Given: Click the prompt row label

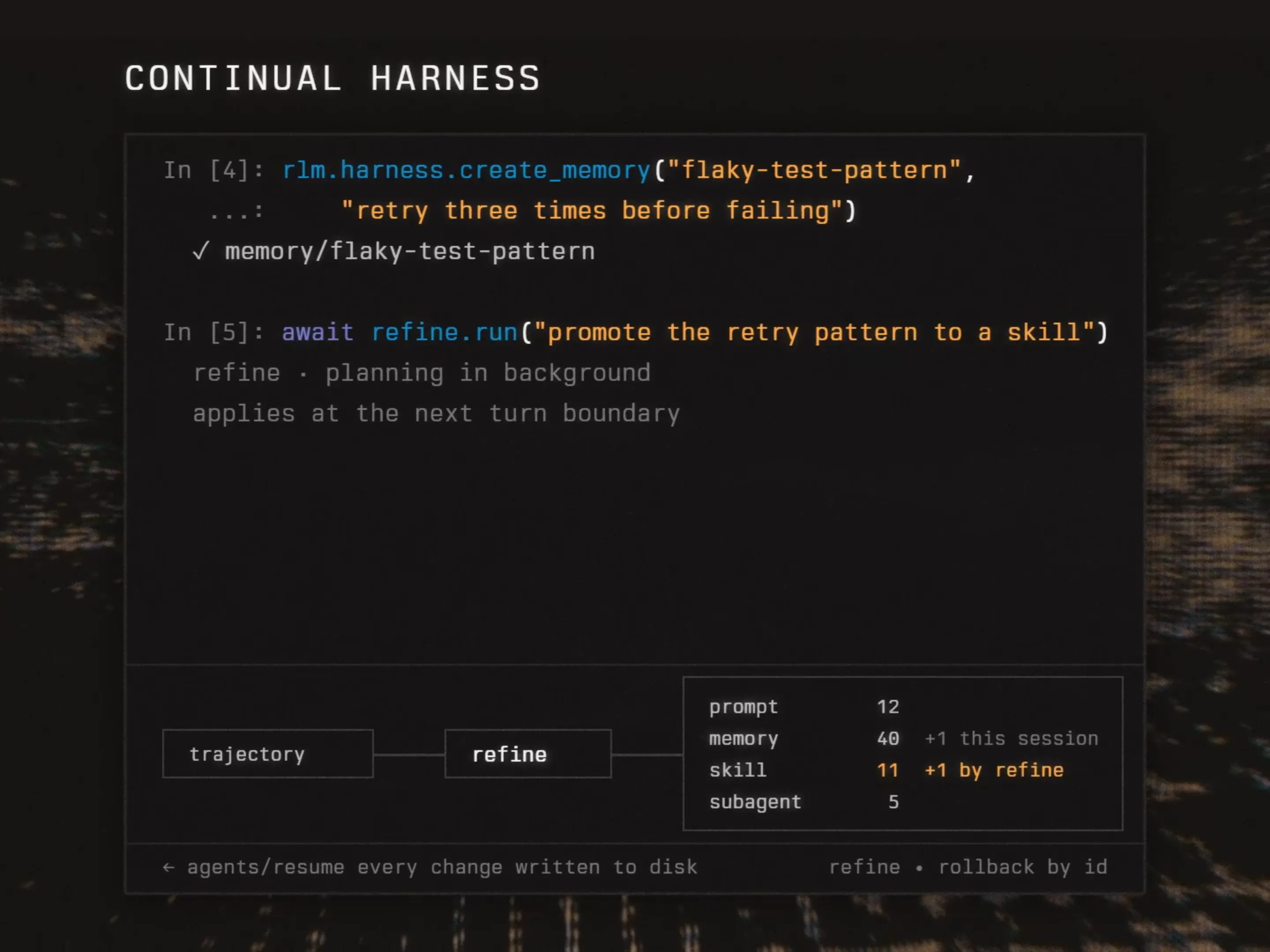Looking at the screenshot, I should pos(743,707).
